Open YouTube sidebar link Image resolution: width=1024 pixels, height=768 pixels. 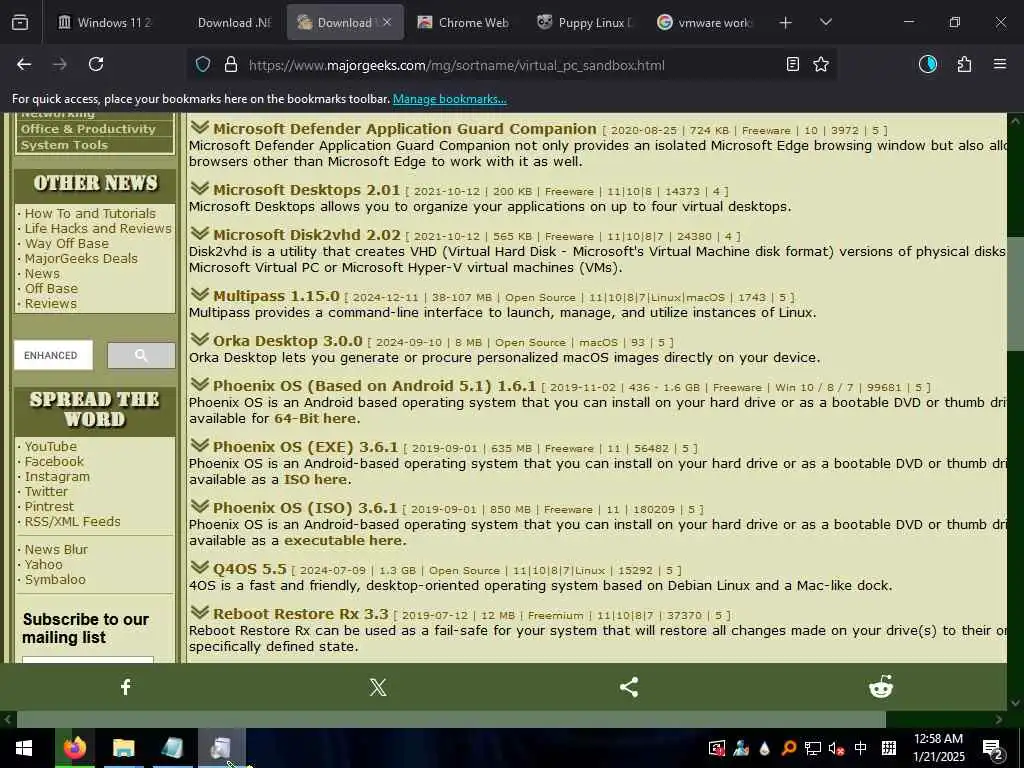(x=51, y=447)
